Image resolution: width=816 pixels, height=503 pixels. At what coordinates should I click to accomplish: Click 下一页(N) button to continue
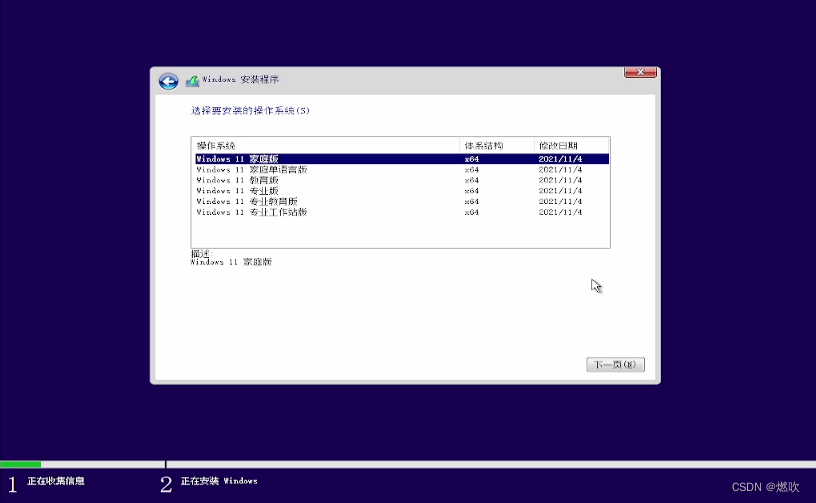click(x=616, y=365)
